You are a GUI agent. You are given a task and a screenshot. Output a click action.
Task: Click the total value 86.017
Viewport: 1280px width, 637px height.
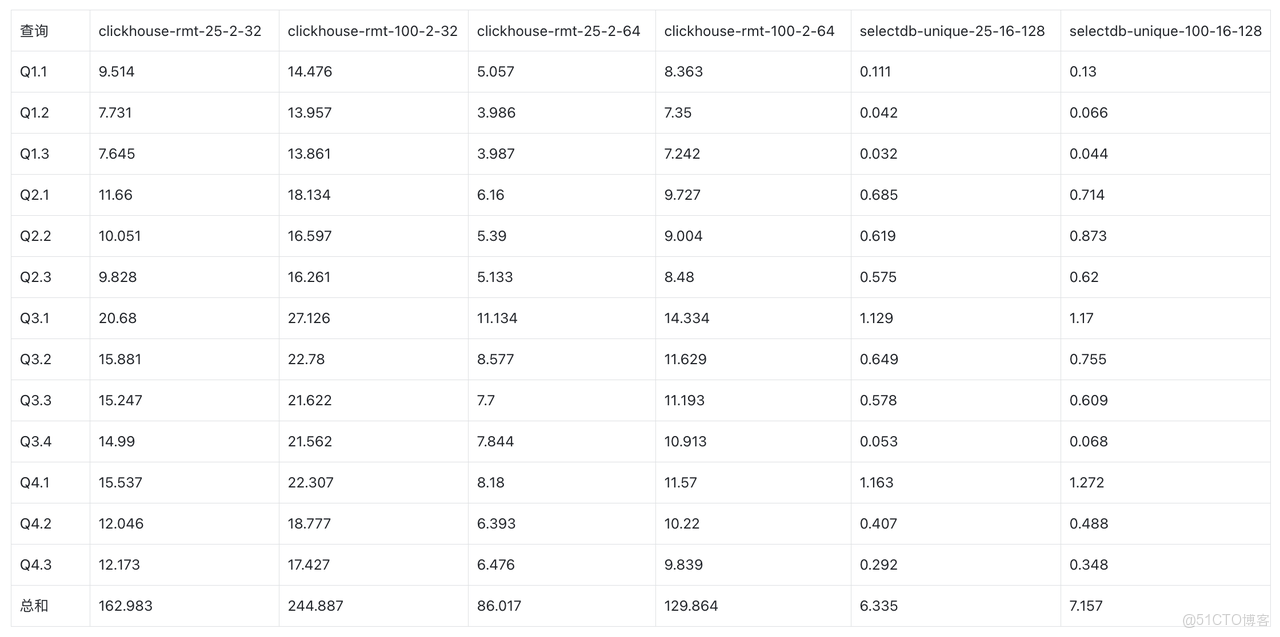pyautogui.click(x=499, y=606)
